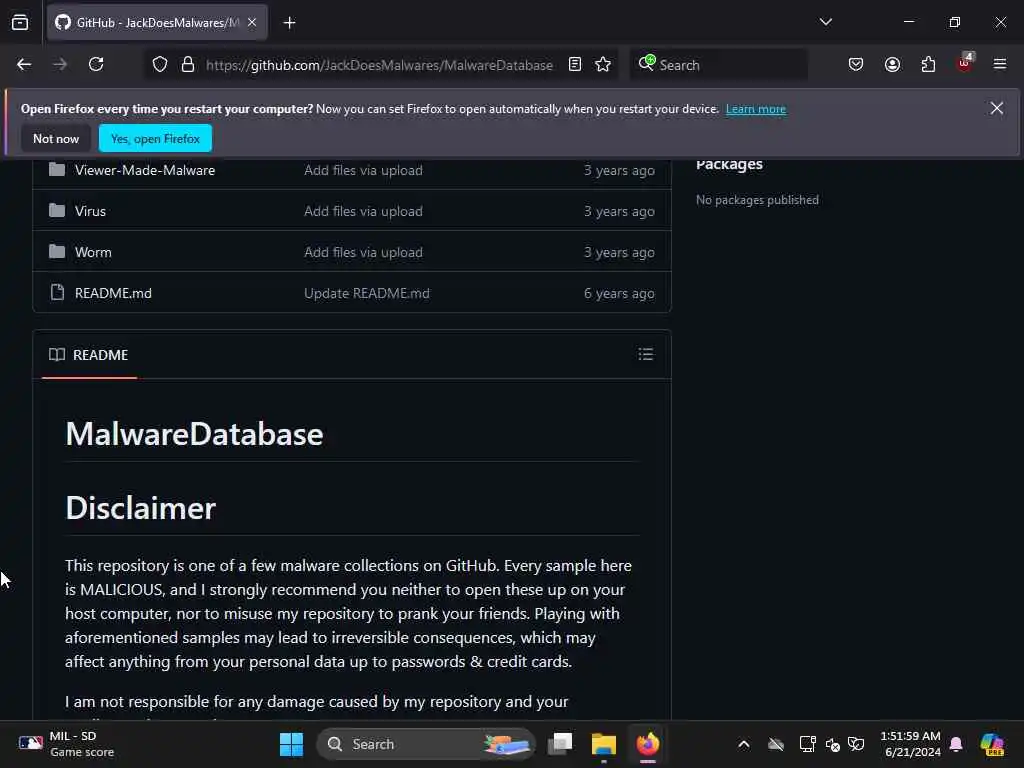Open the Firefox account icon
This screenshot has width=1024, height=768.
892,64
